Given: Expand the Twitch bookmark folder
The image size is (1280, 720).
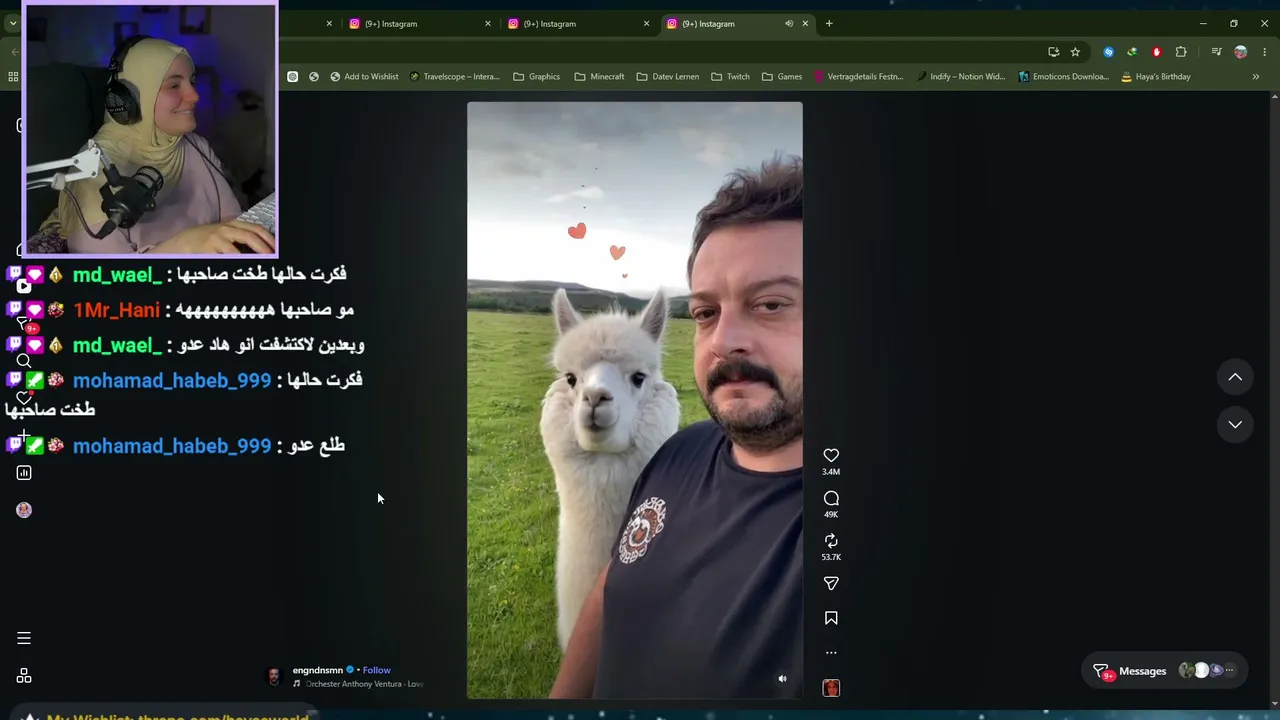Looking at the screenshot, I should click(x=730, y=76).
